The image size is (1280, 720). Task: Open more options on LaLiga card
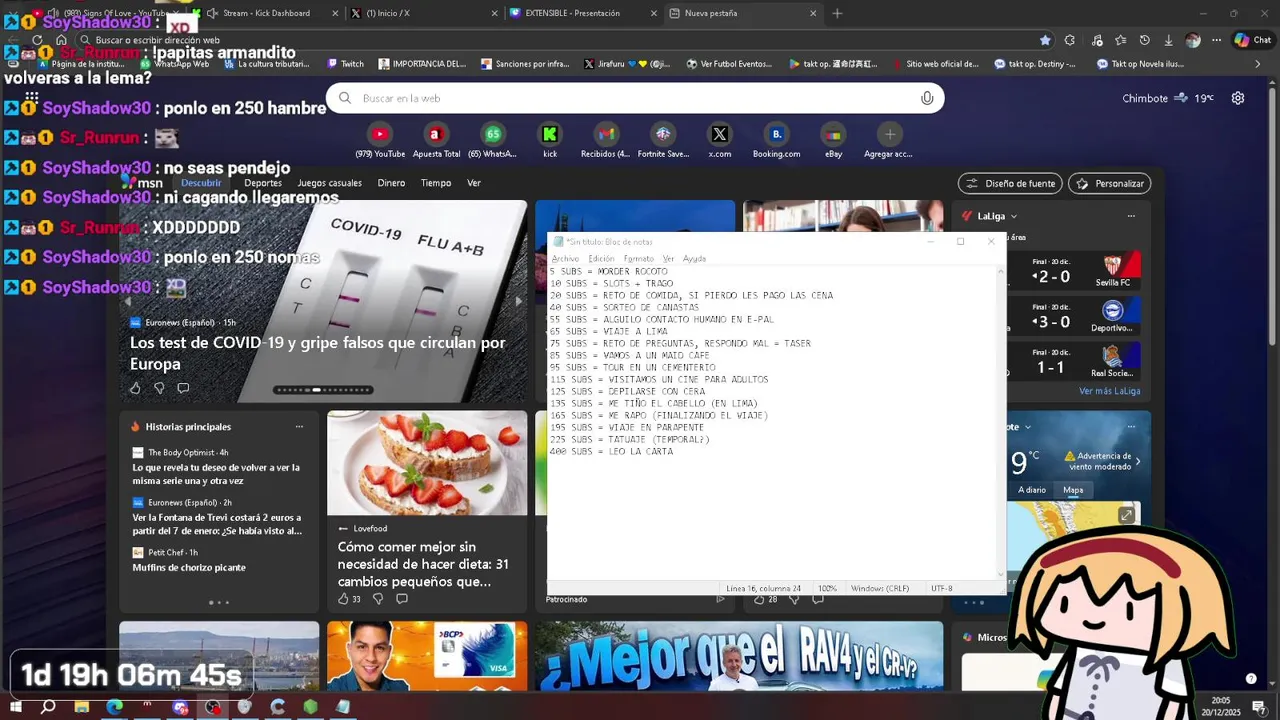(x=1131, y=216)
